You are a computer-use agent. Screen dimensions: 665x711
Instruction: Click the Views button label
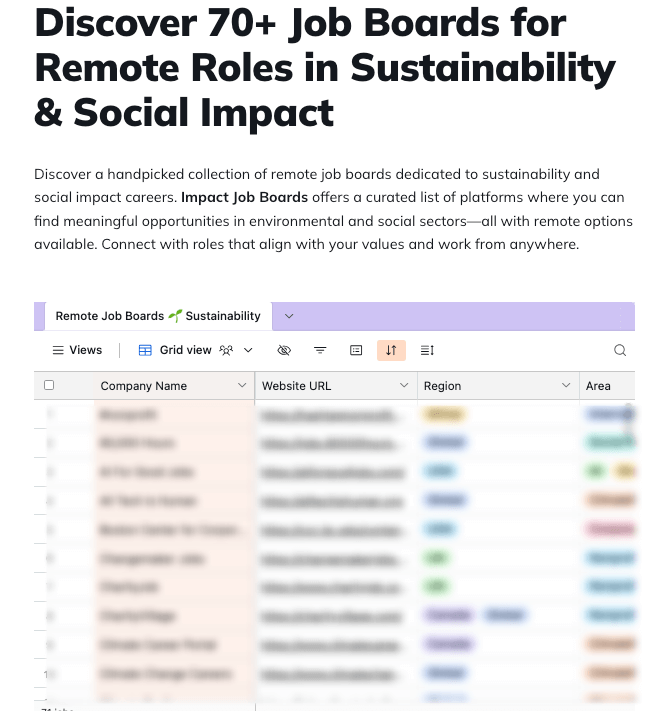click(x=86, y=350)
